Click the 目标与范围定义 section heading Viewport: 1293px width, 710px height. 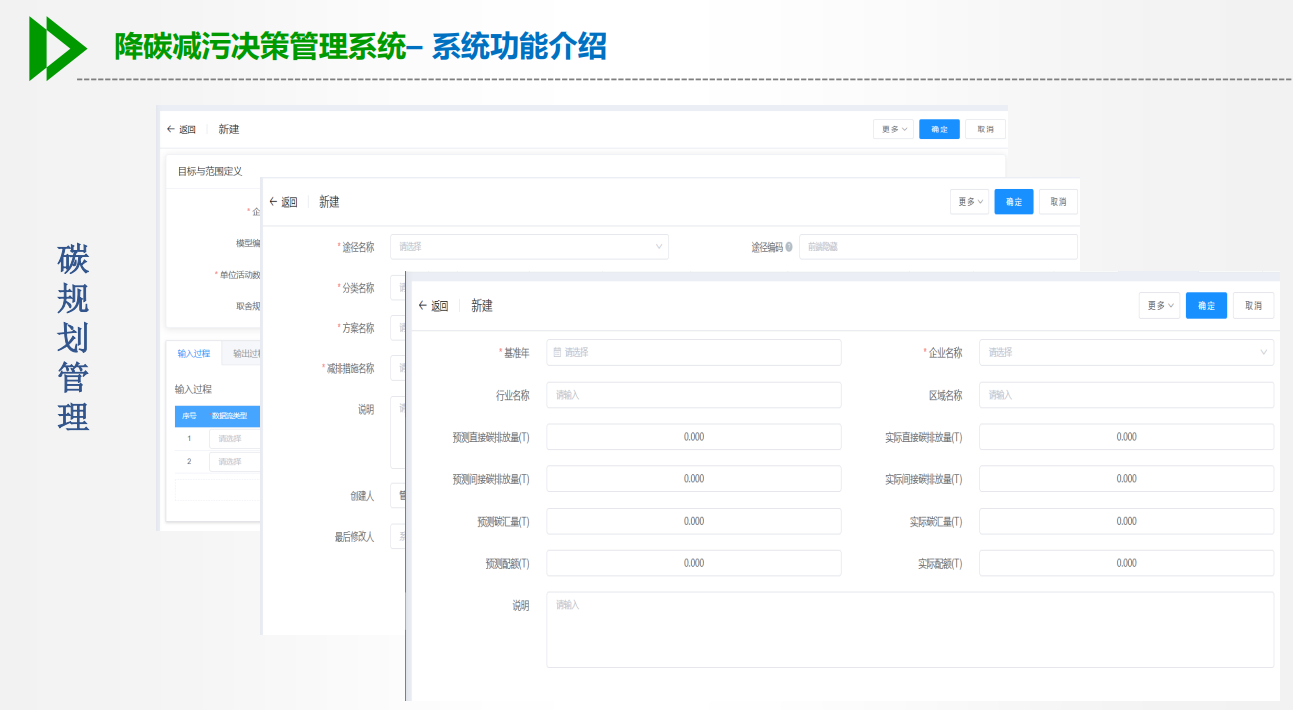pyautogui.click(x=210, y=171)
